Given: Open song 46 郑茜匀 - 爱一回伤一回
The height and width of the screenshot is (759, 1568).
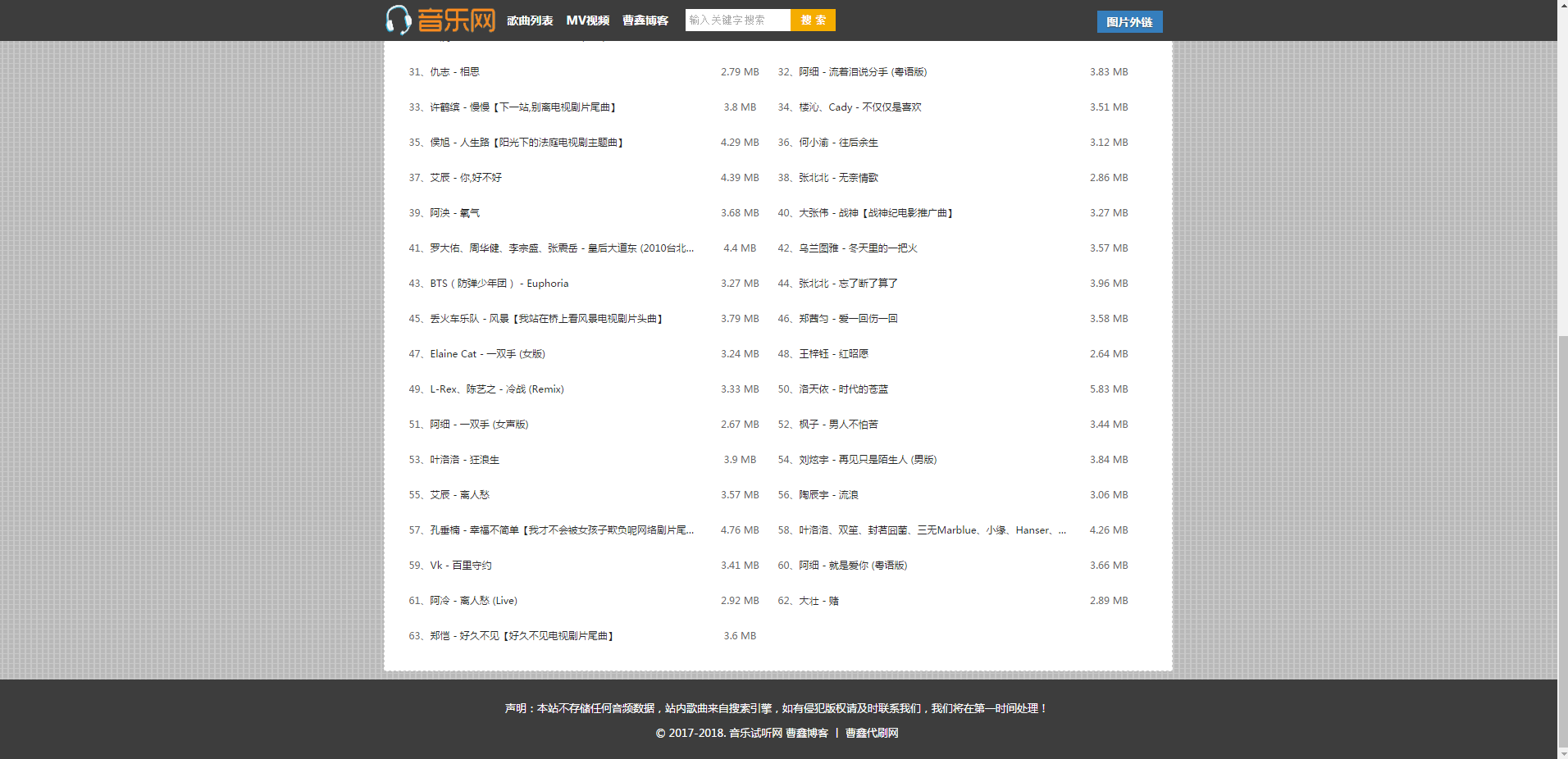Looking at the screenshot, I should coord(848,319).
